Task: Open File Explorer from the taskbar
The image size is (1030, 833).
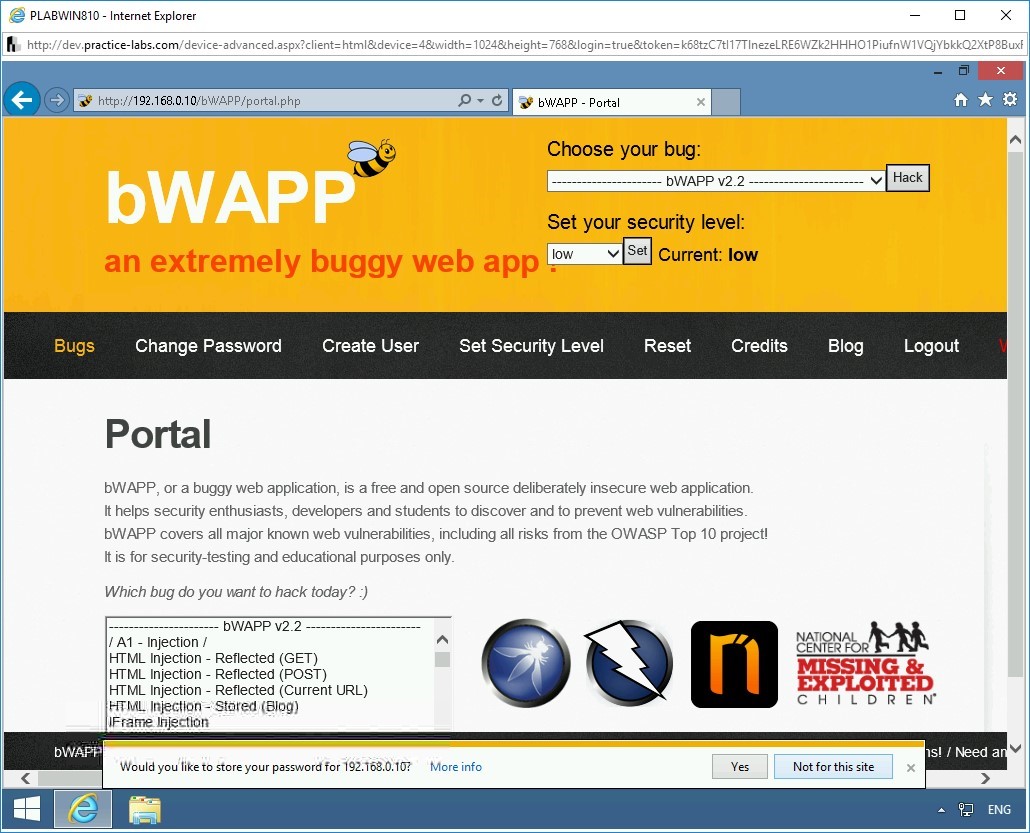Action: click(145, 810)
